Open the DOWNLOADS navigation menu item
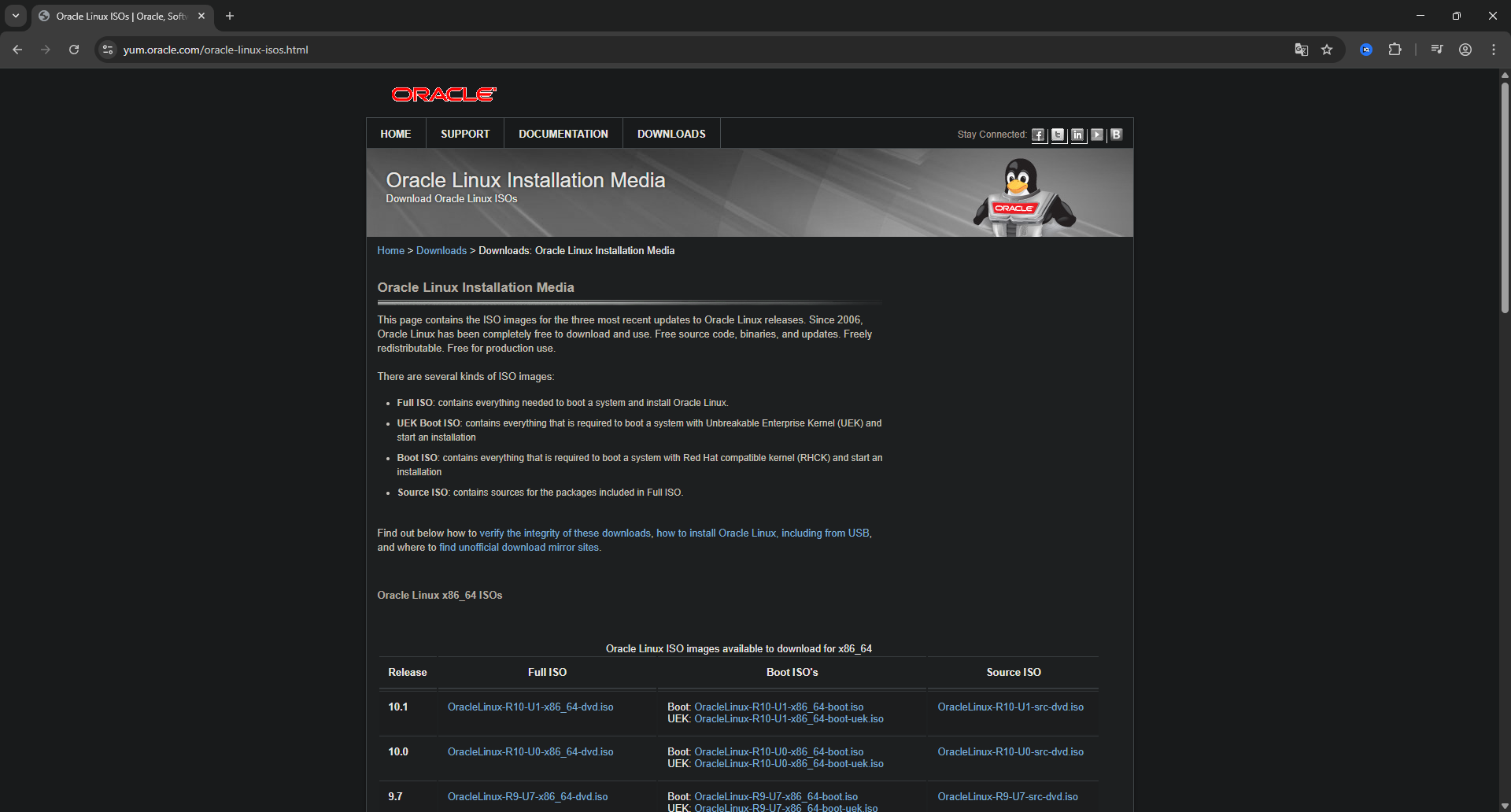 tap(671, 134)
